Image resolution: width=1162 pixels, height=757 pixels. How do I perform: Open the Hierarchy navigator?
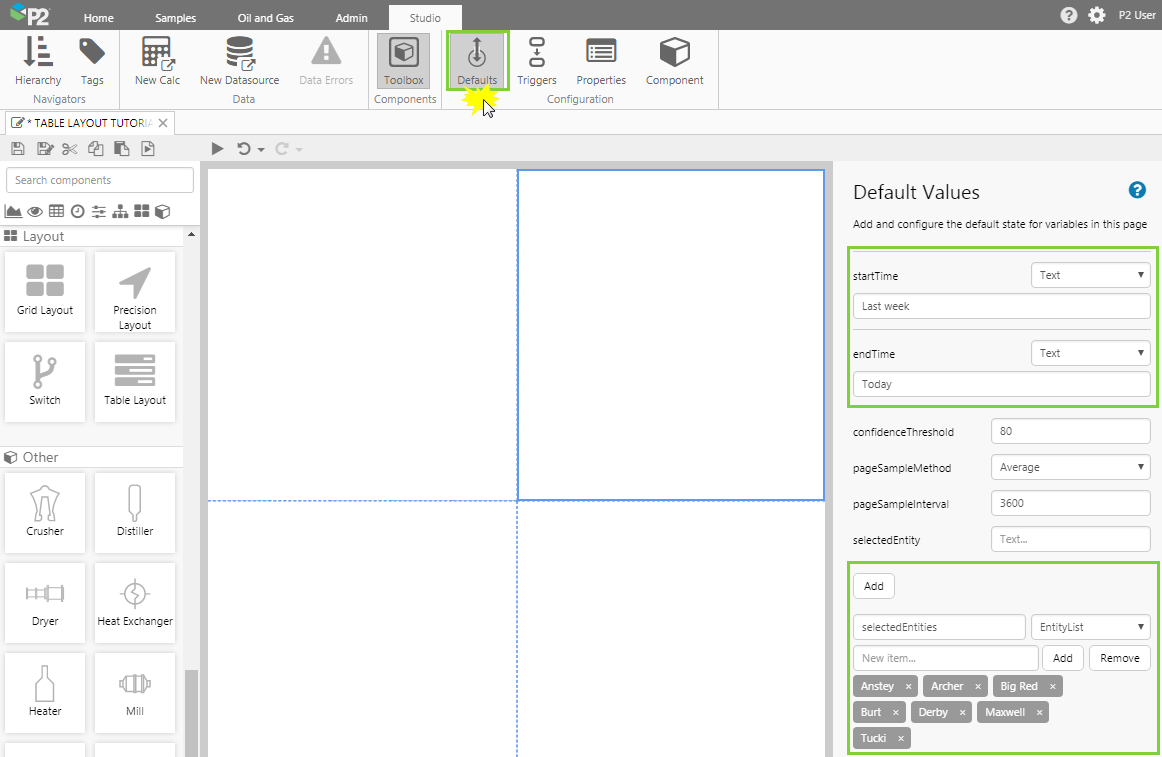coord(38,61)
